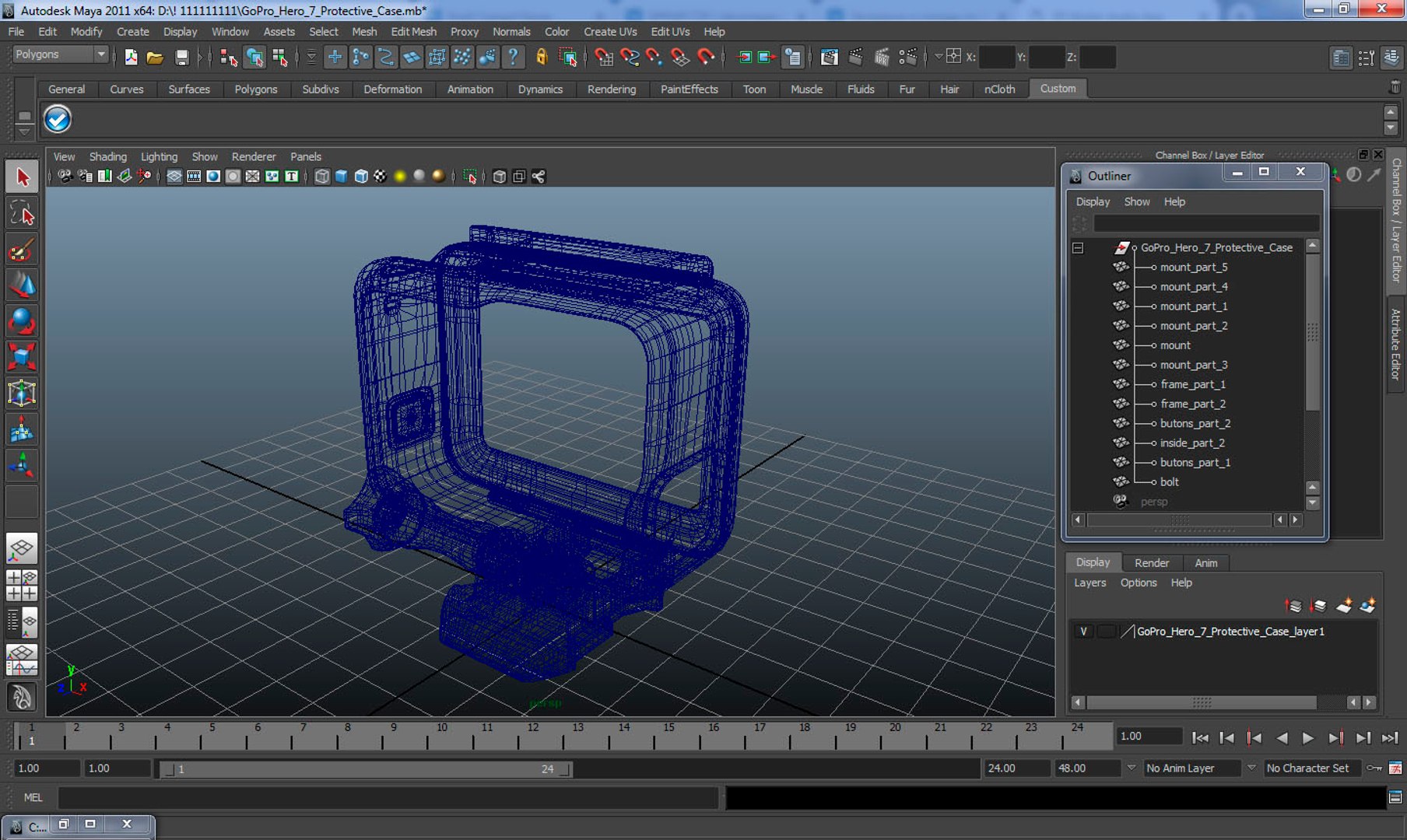1407x840 pixels.
Task: Select mount_part_5 in the Outliner
Action: click(x=1194, y=268)
